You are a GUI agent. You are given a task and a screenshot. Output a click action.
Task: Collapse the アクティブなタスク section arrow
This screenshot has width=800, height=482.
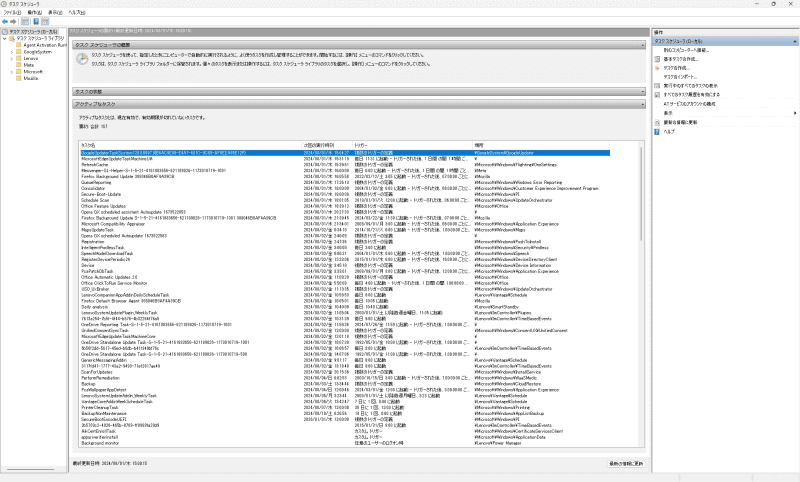(x=642, y=104)
